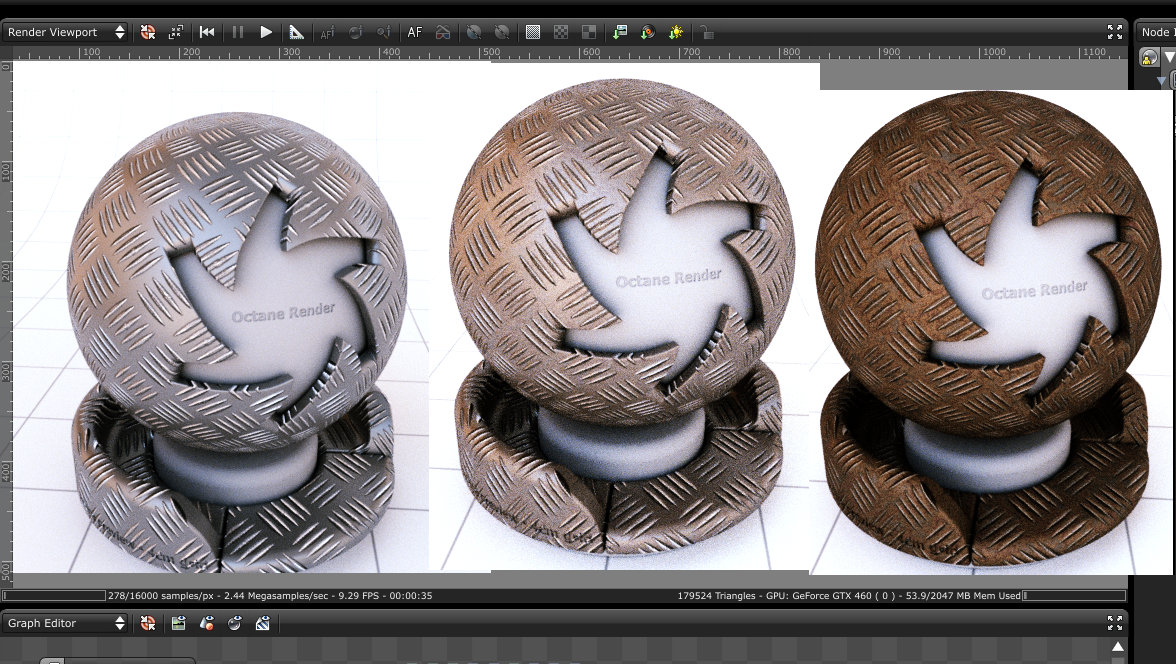Open the Render Viewport panel type dropdown
1176x664 pixels.
click(64, 32)
